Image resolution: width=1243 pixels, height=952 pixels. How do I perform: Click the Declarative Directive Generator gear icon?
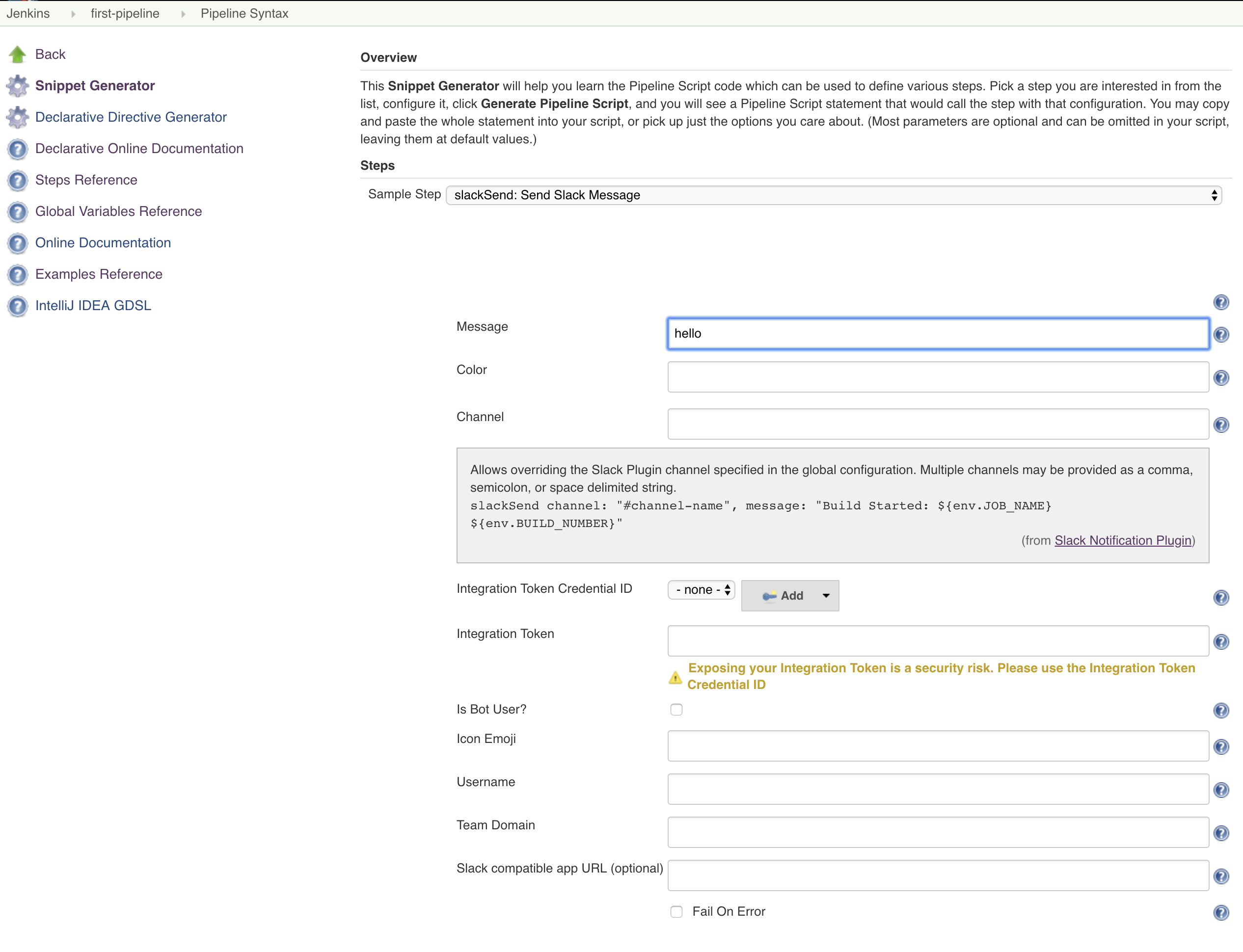point(18,117)
